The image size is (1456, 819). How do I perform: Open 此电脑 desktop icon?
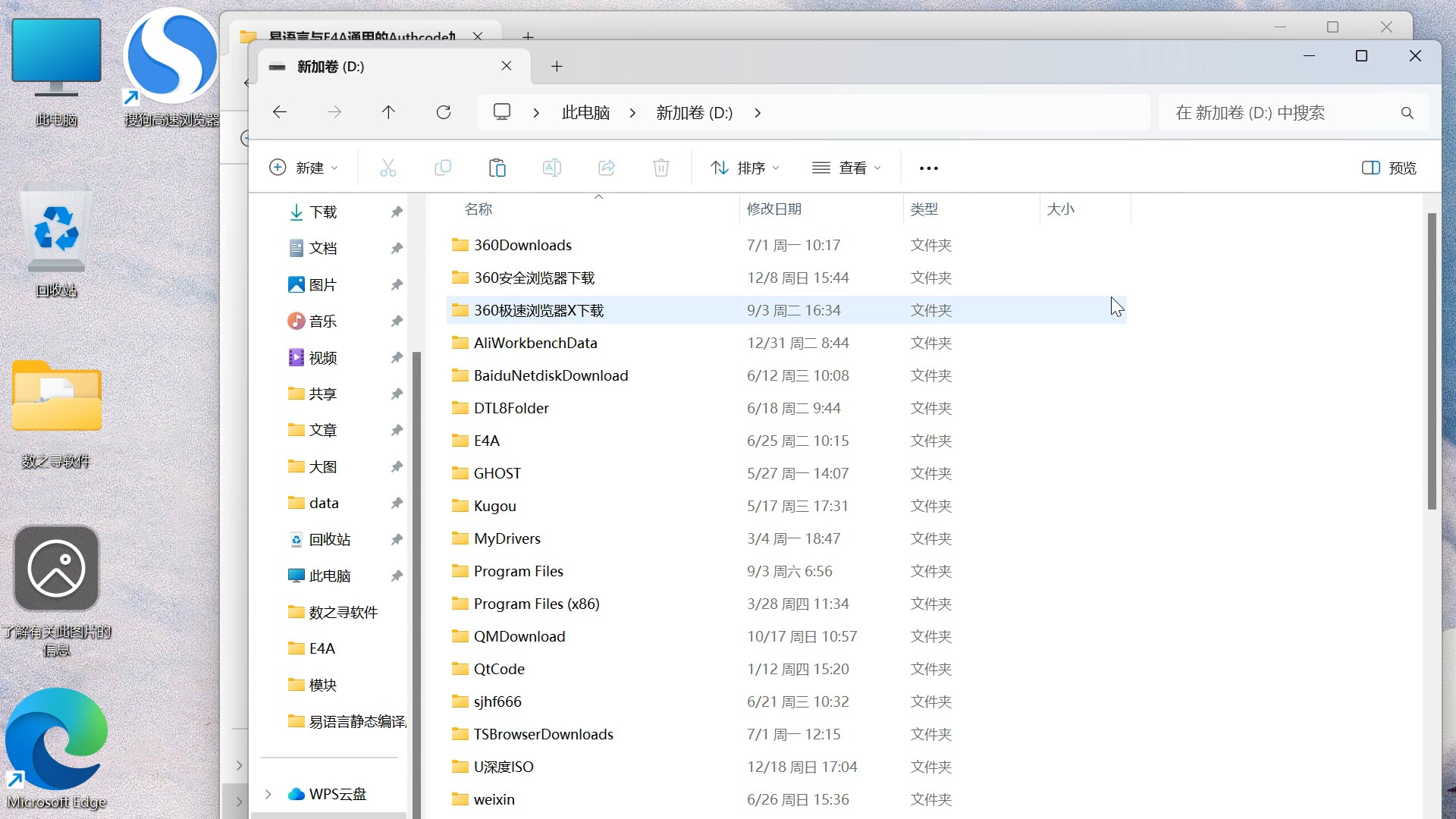56,72
